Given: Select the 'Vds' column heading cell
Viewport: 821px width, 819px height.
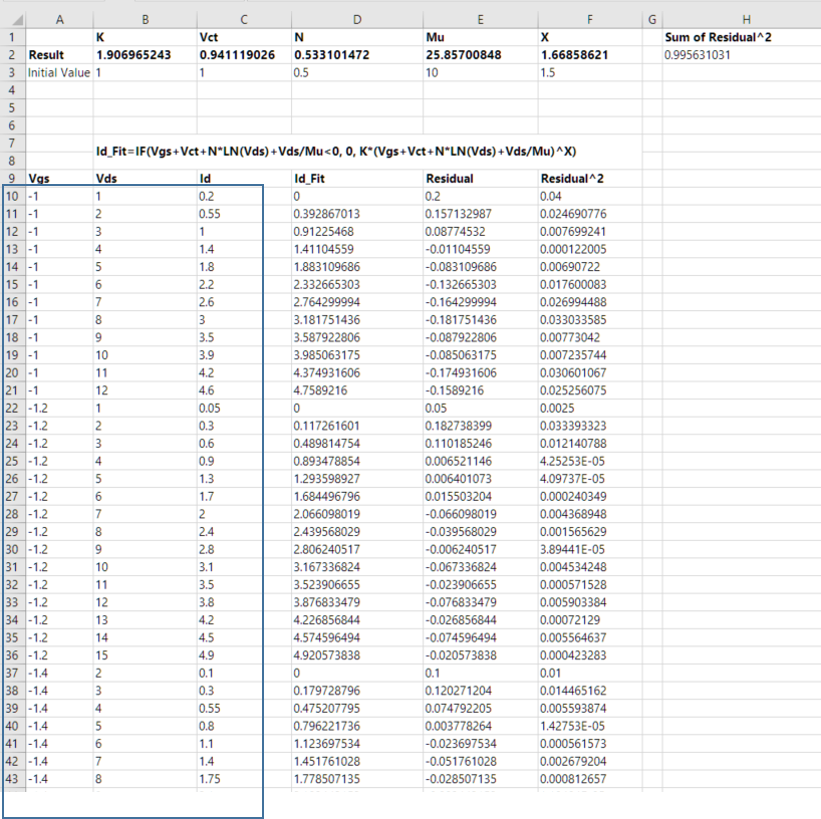Looking at the screenshot, I should (x=145, y=179).
